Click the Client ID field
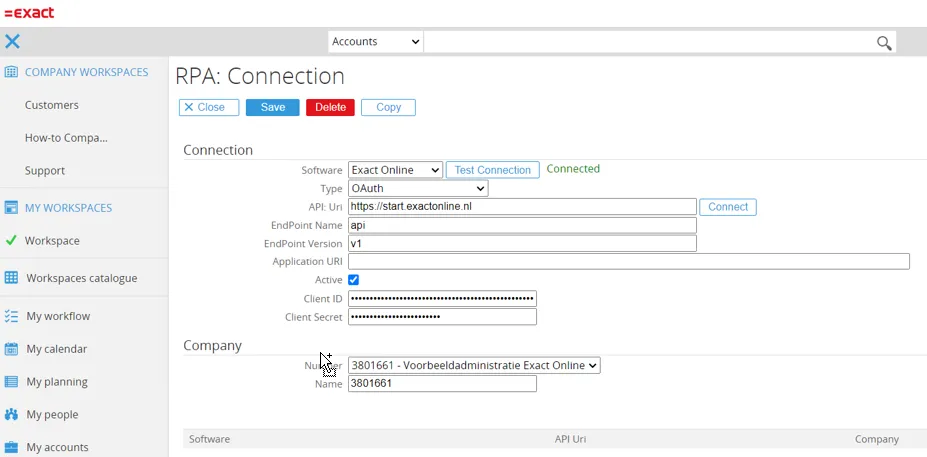This screenshot has width=927, height=457. (442, 299)
